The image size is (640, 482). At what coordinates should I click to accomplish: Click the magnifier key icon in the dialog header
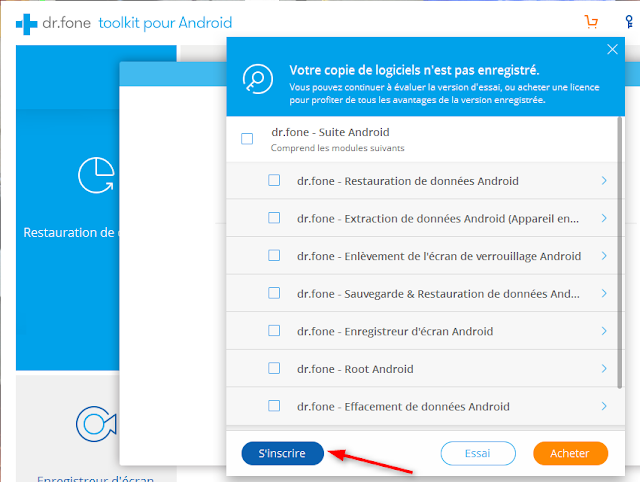(258, 79)
